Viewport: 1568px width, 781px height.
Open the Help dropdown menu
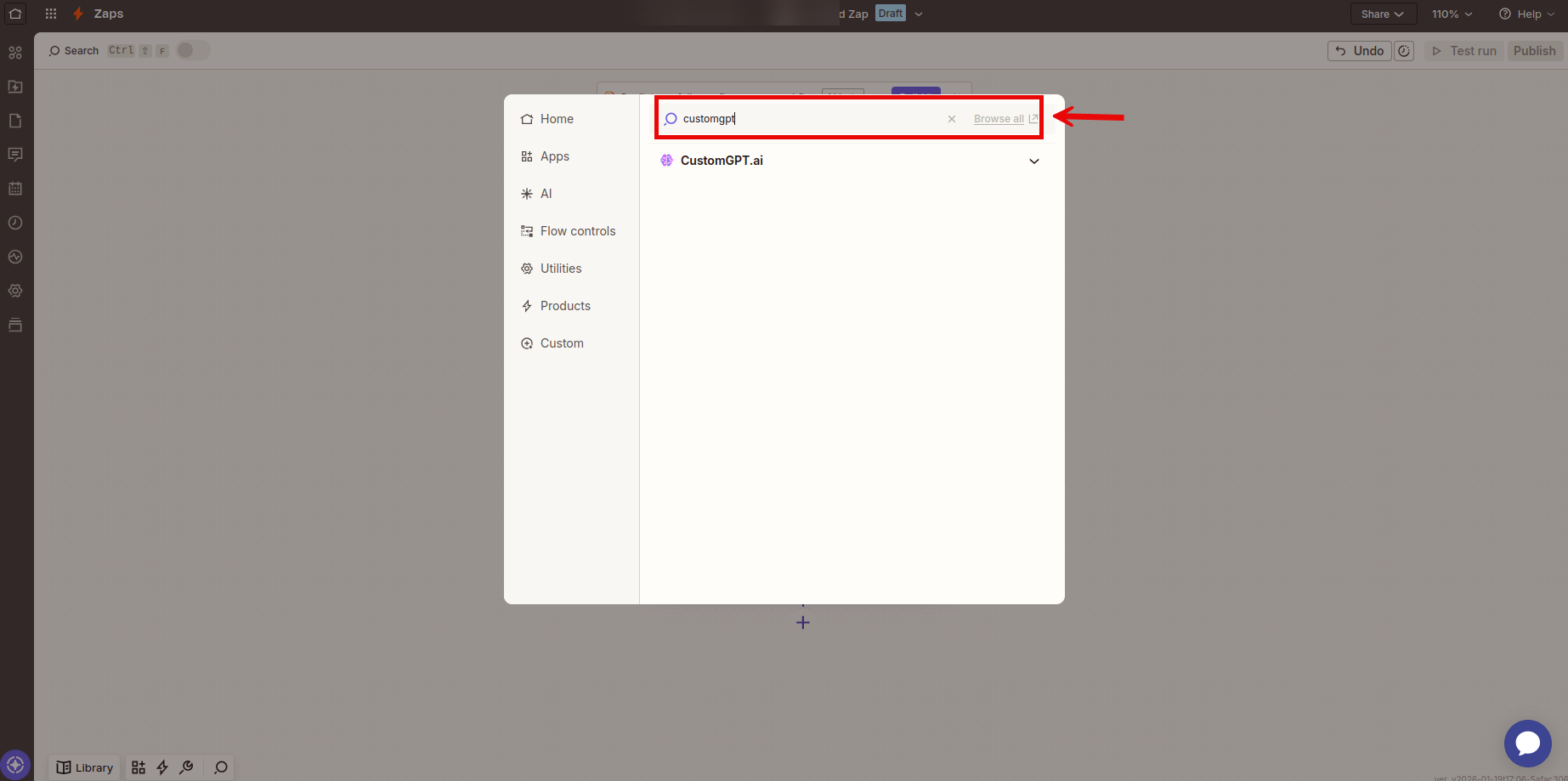(x=1527, y=14)
